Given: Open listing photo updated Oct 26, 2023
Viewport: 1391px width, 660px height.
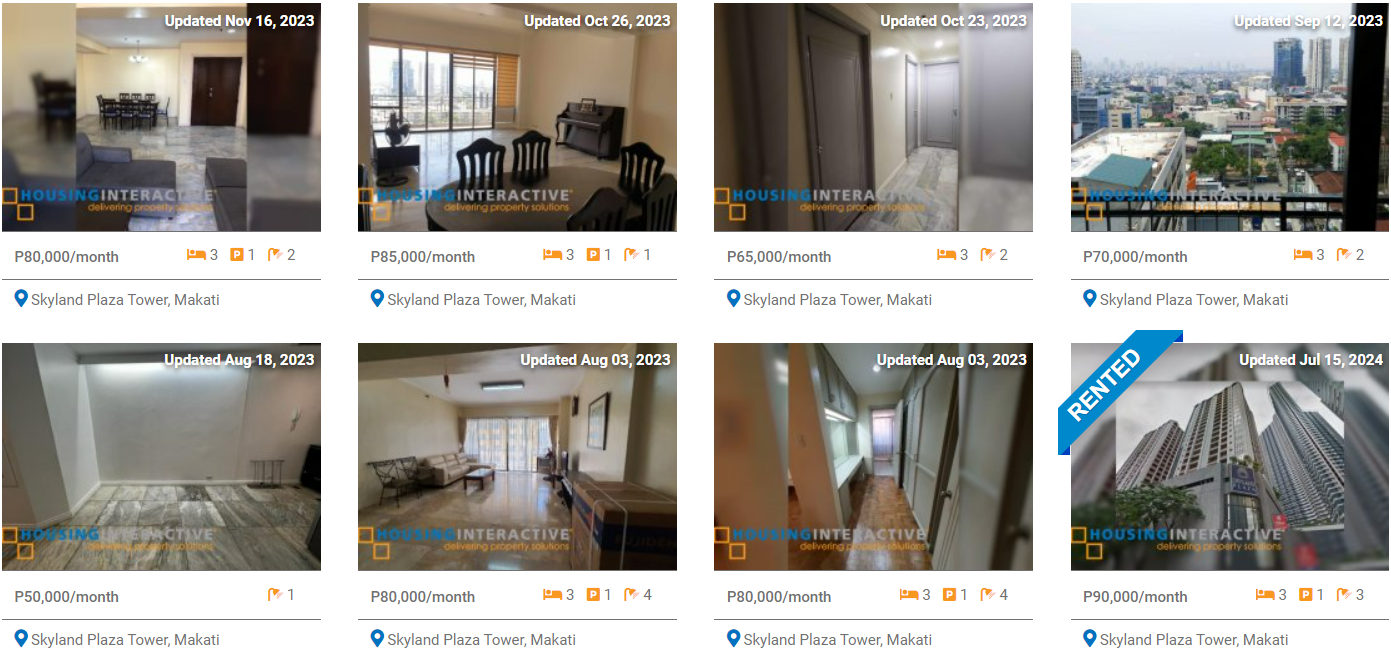Looking at the screenshot, I should (517, 117).
